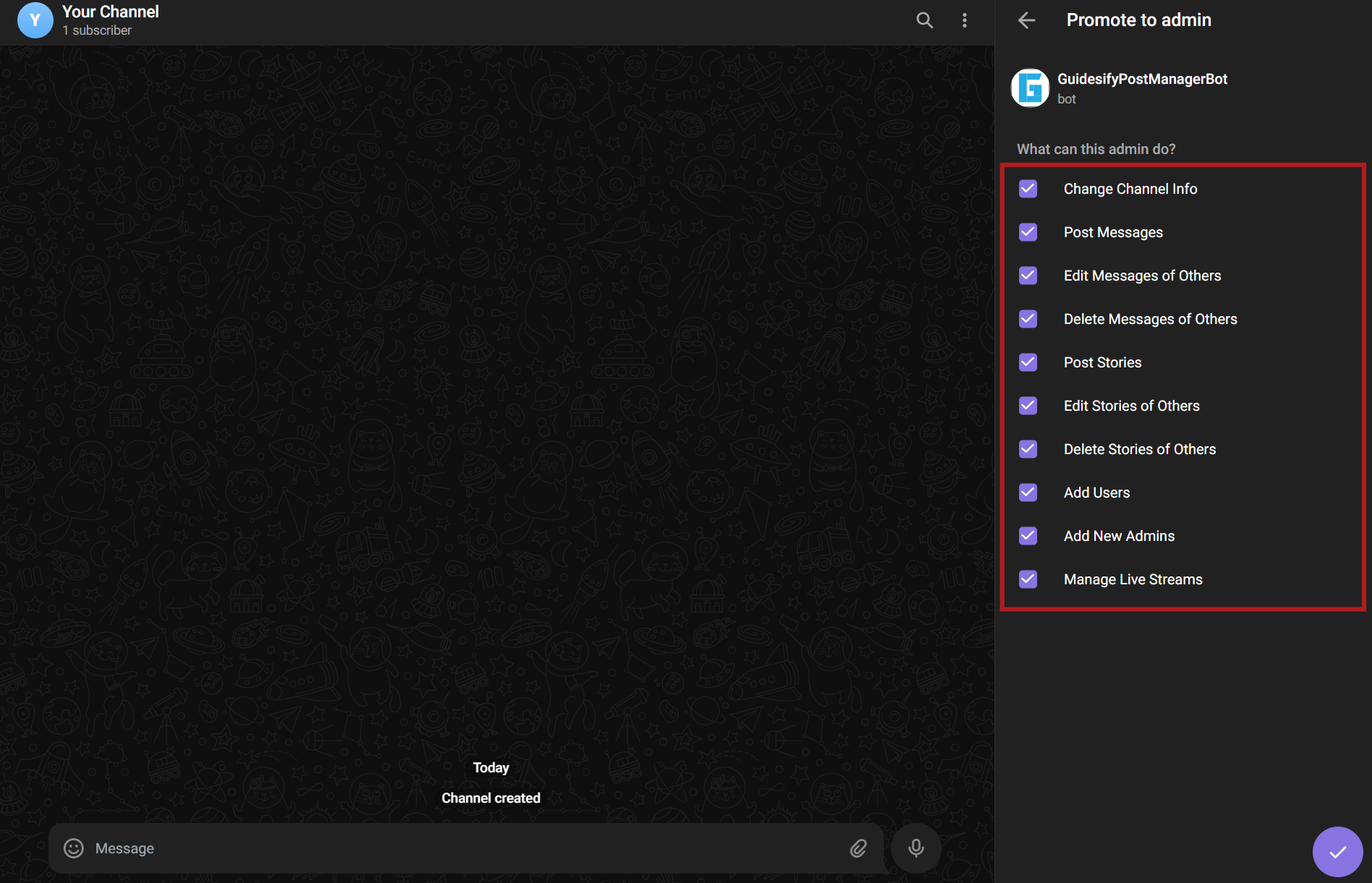
Task: Record a voice message with the microphone
Action: coord(916,848)
